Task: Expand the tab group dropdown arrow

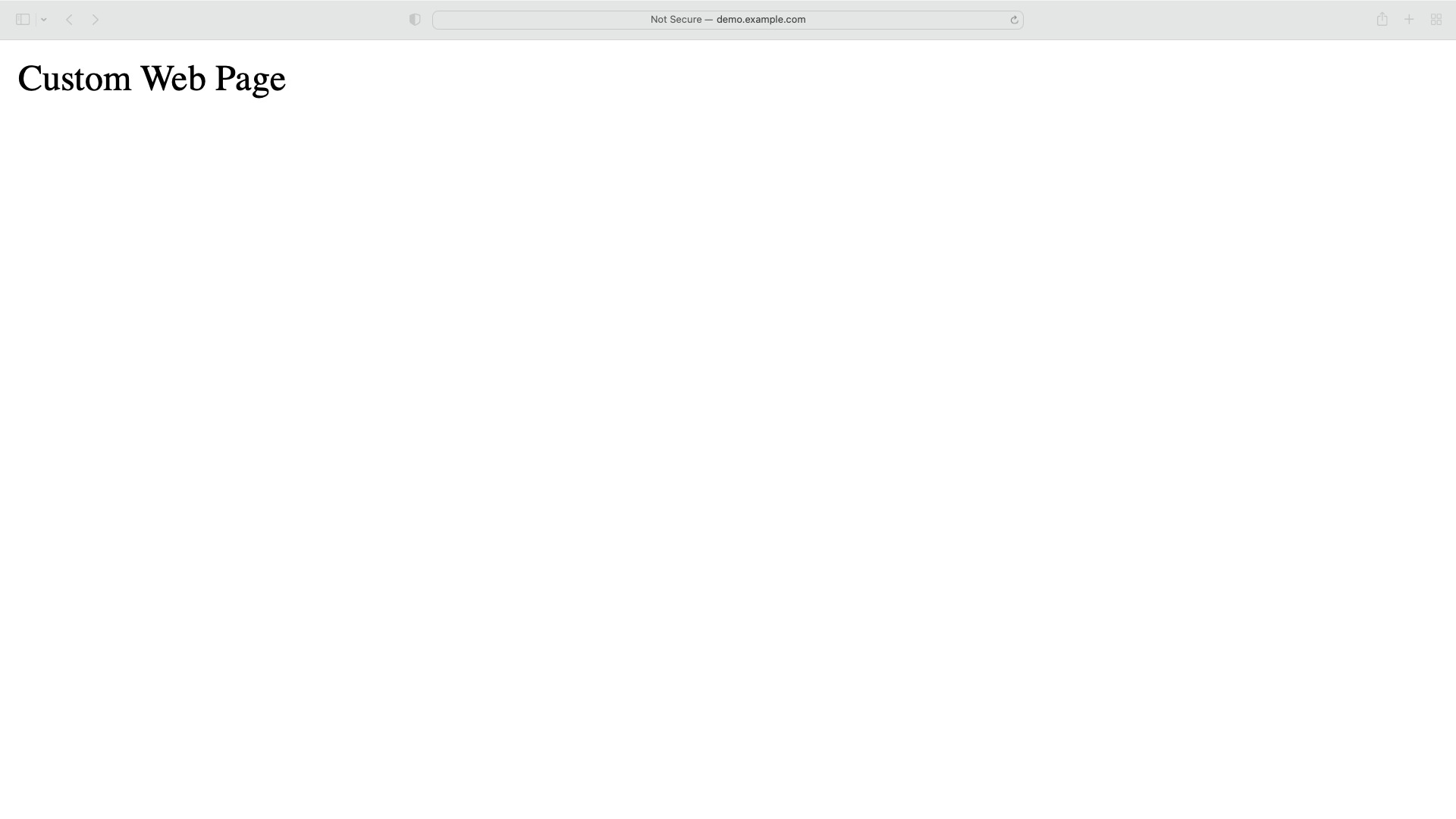Action: [44, 19]
